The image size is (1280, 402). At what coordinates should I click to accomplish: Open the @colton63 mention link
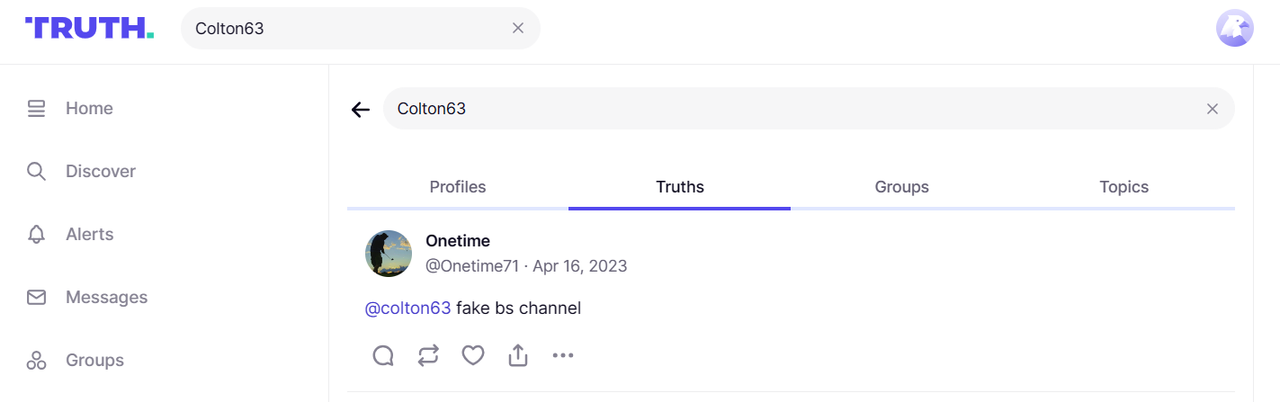(x=408, y=308)
